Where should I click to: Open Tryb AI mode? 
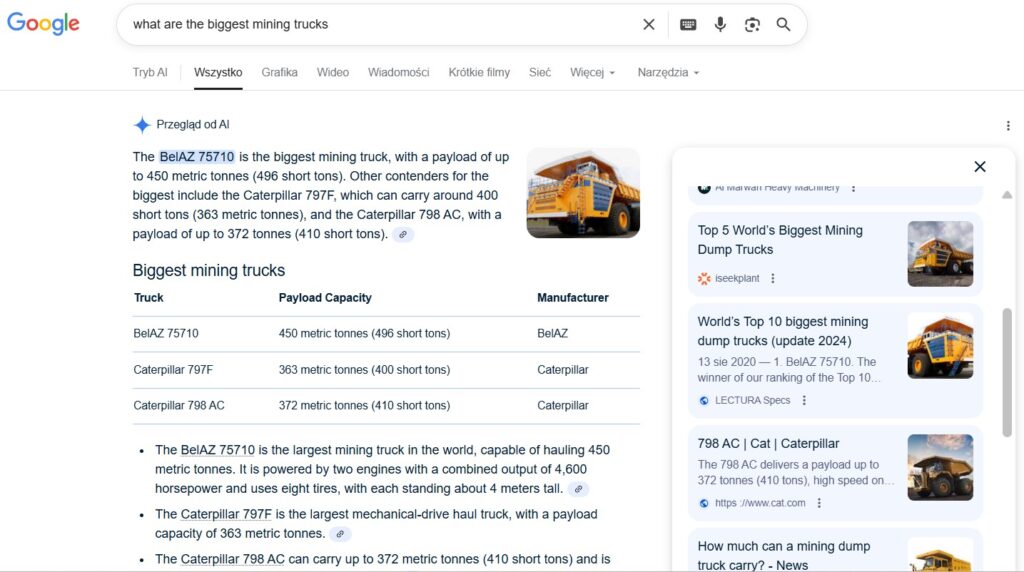[x=150, y=72]
